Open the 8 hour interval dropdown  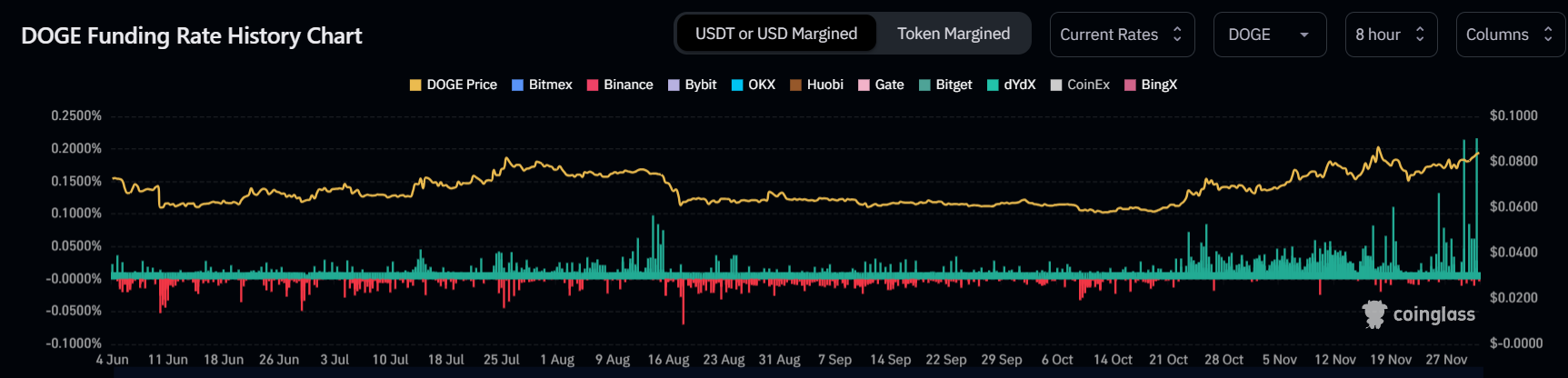tap(1391, 35)
